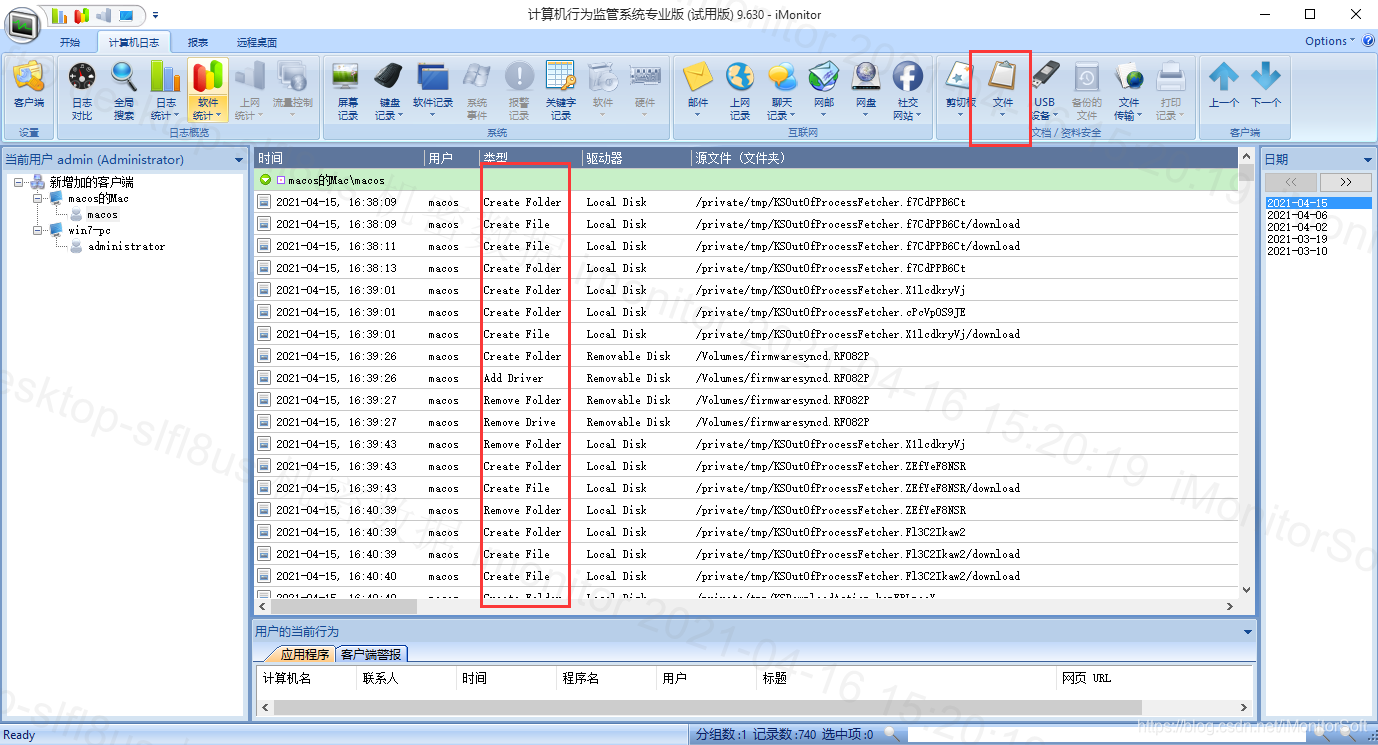Open 上网记录 web history
This screenshot has height=745, width=1378.
pyautogui.click(x=740, y=90)
